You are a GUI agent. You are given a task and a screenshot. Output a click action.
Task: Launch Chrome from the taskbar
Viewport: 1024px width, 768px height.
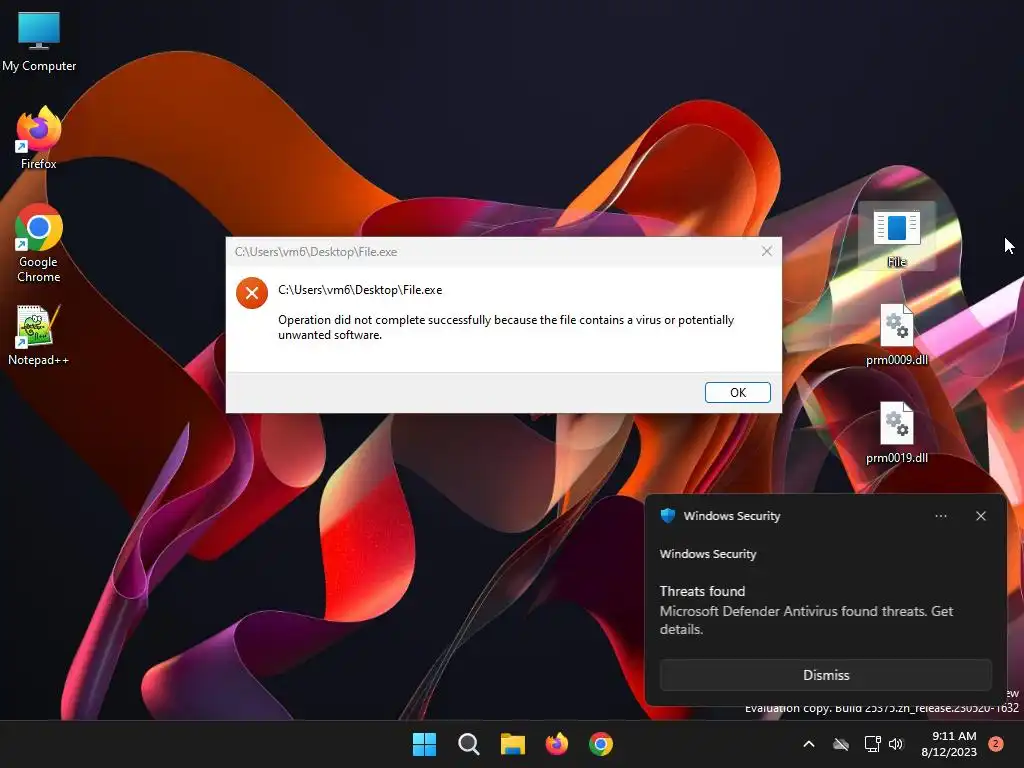[x=601, y=744]
